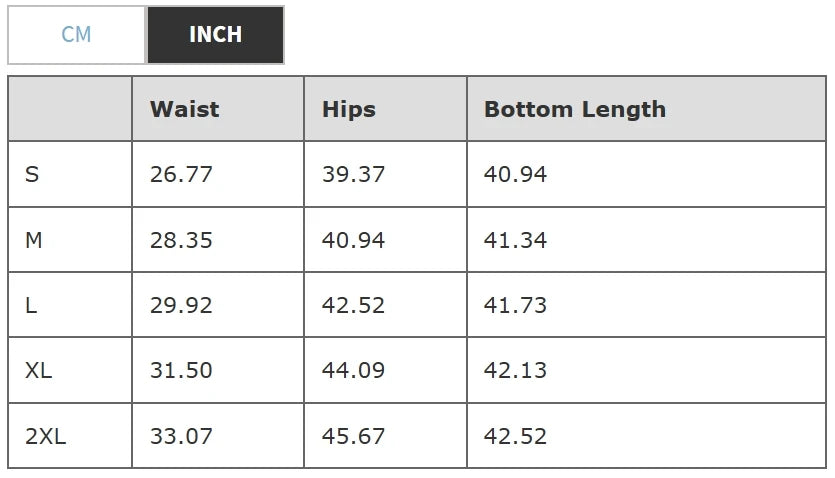Click the Waist column header
The height and width of the screenshot is (478, 835).
184,109
